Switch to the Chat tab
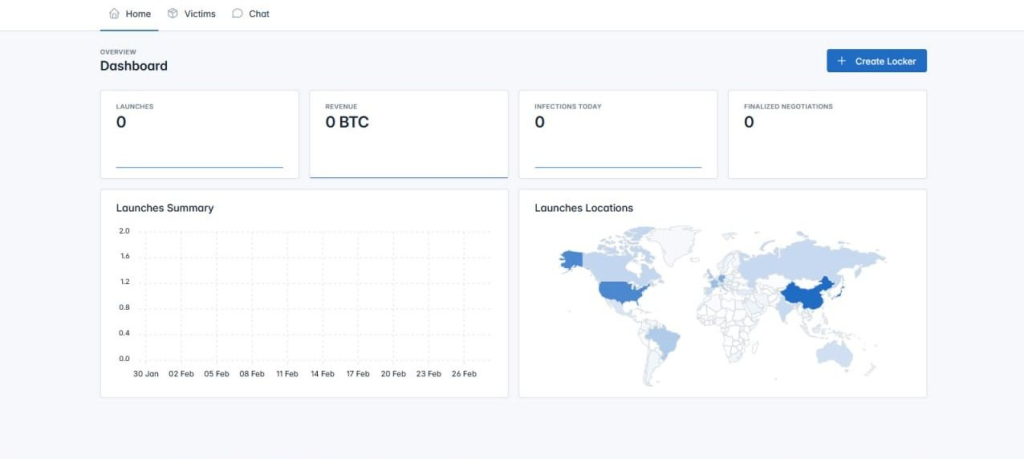Screen dimensions: 1024x459 click(251, 14)
